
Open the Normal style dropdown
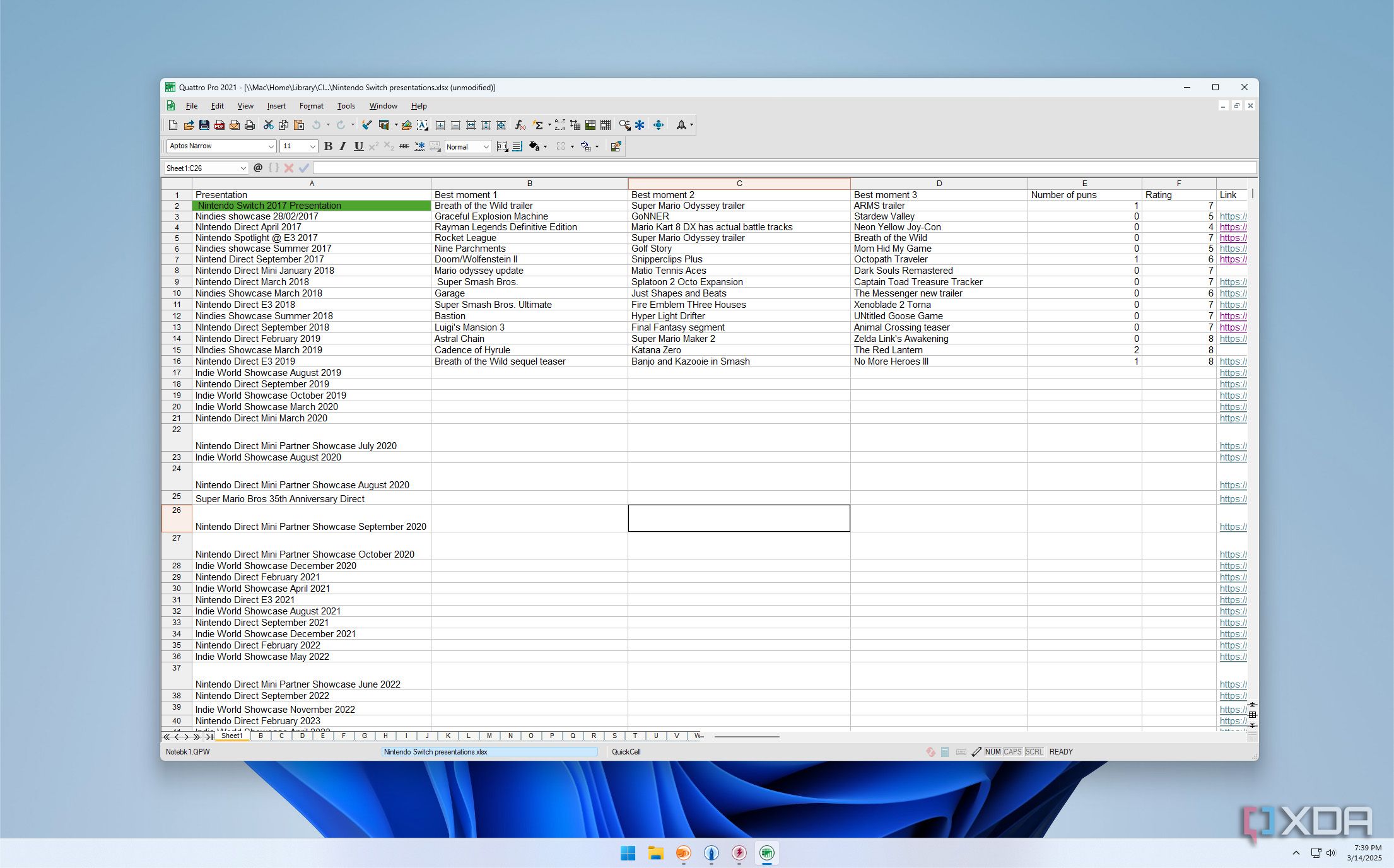point(486,146)
